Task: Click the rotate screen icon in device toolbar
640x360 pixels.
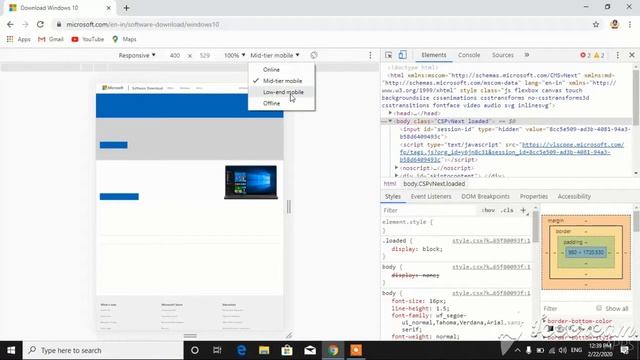Action: [x=313, y=55]
